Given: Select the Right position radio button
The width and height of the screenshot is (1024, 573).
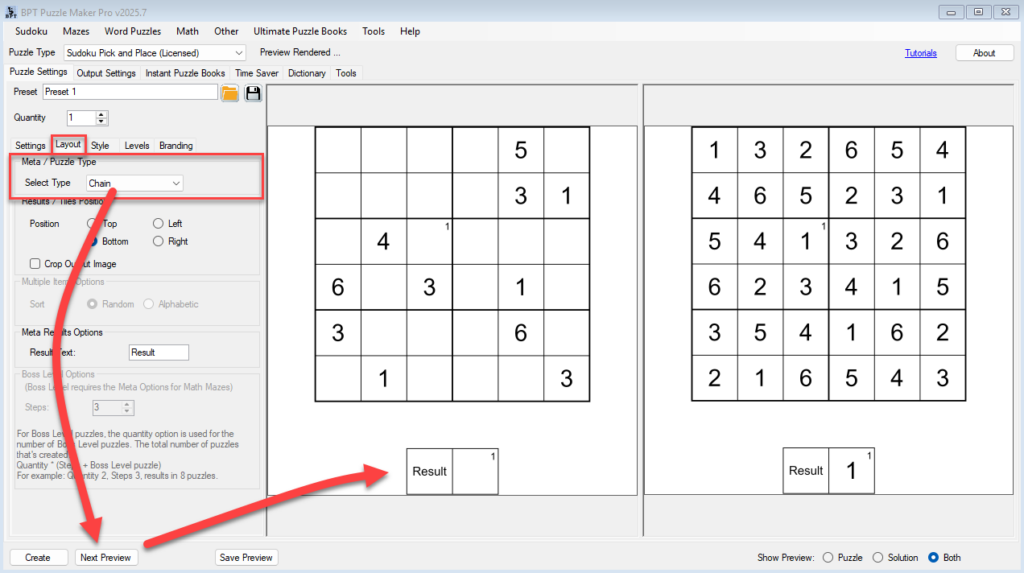Looking at the screenshot, I should [x=159, y=242].
